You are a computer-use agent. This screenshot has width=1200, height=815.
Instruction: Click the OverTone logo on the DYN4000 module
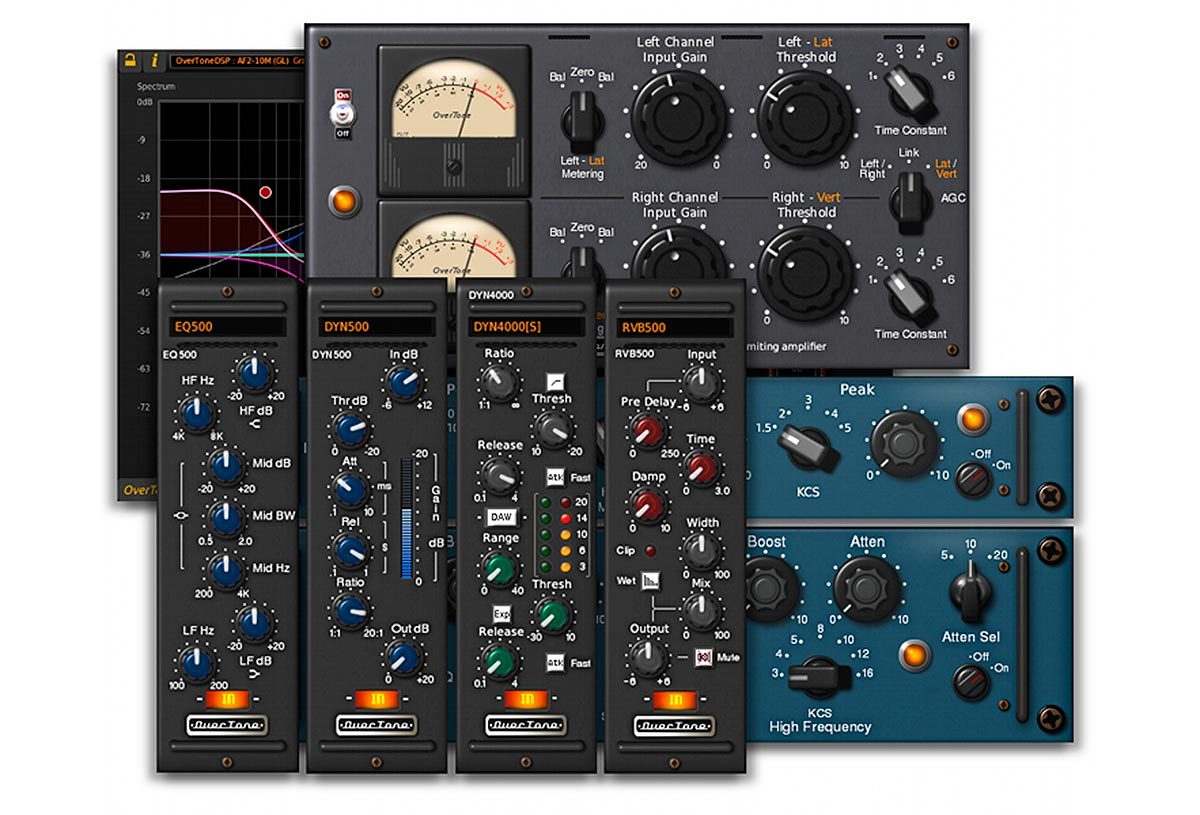pyautogui.click(x=525, y=724)
